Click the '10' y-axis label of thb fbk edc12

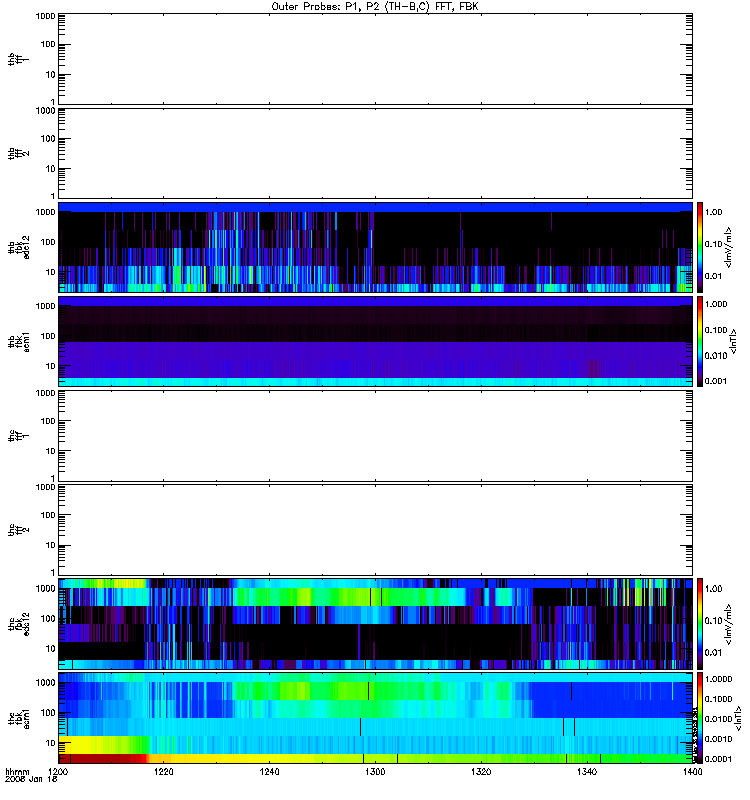point(50,272)
